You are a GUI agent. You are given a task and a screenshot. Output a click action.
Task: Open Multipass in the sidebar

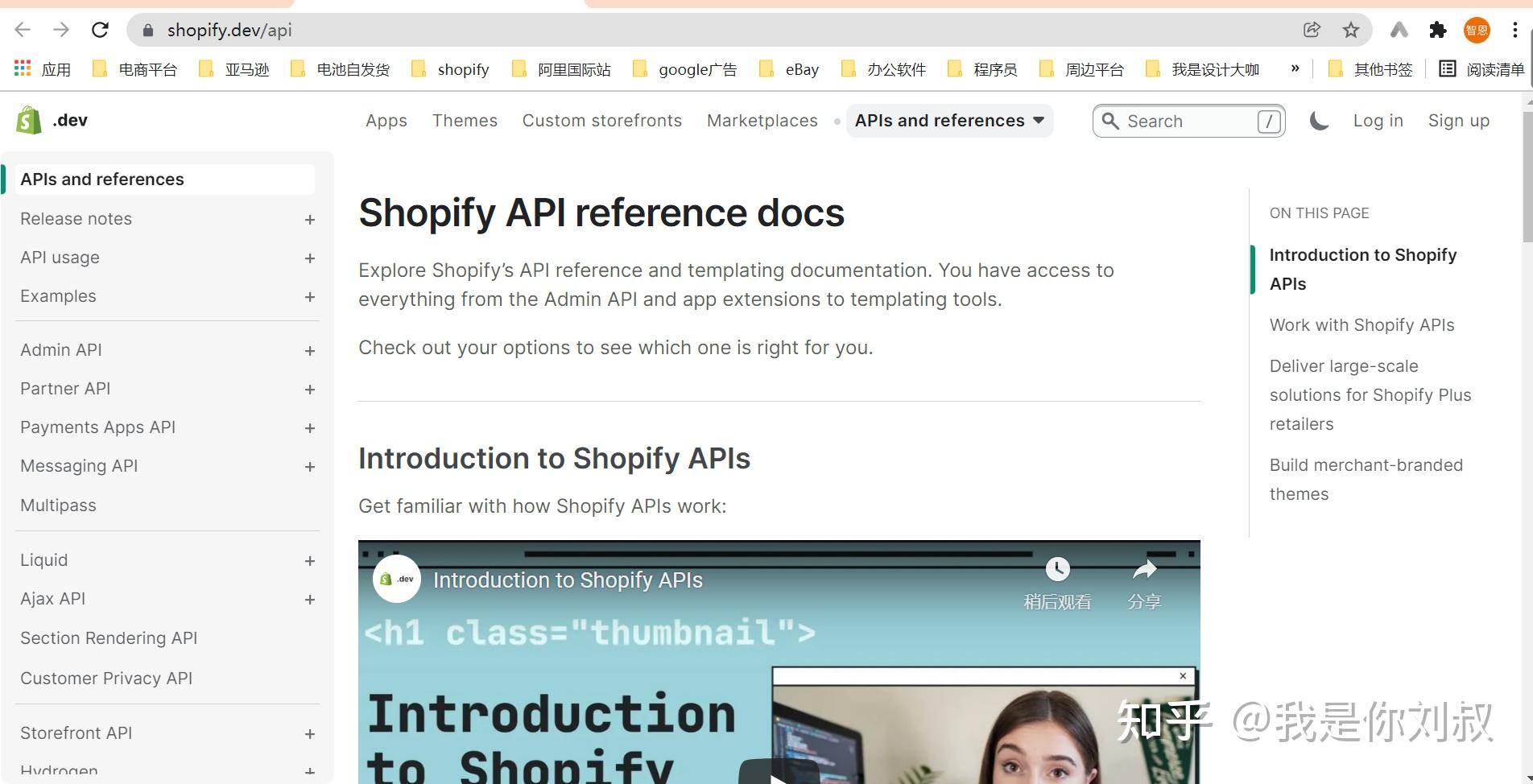(58, 505)
